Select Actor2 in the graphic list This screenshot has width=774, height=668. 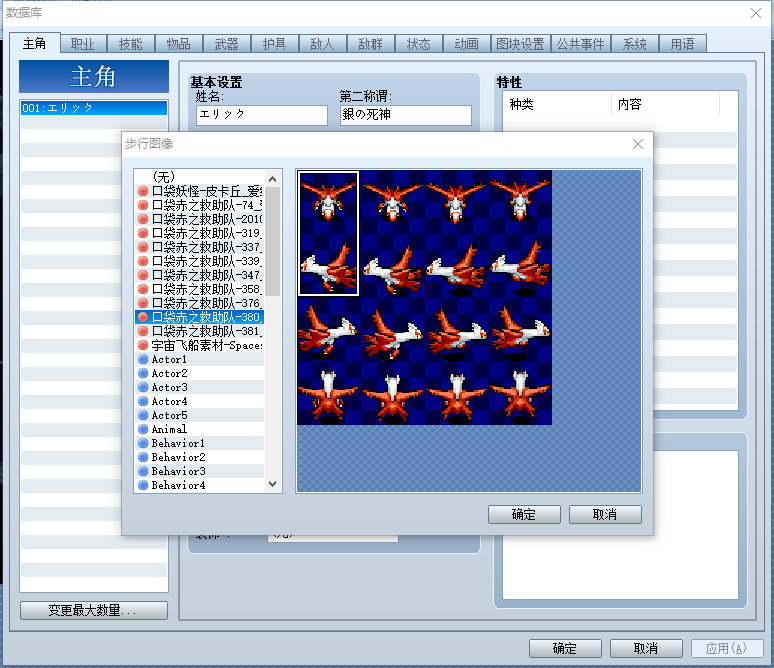click(x=199, y=373)
